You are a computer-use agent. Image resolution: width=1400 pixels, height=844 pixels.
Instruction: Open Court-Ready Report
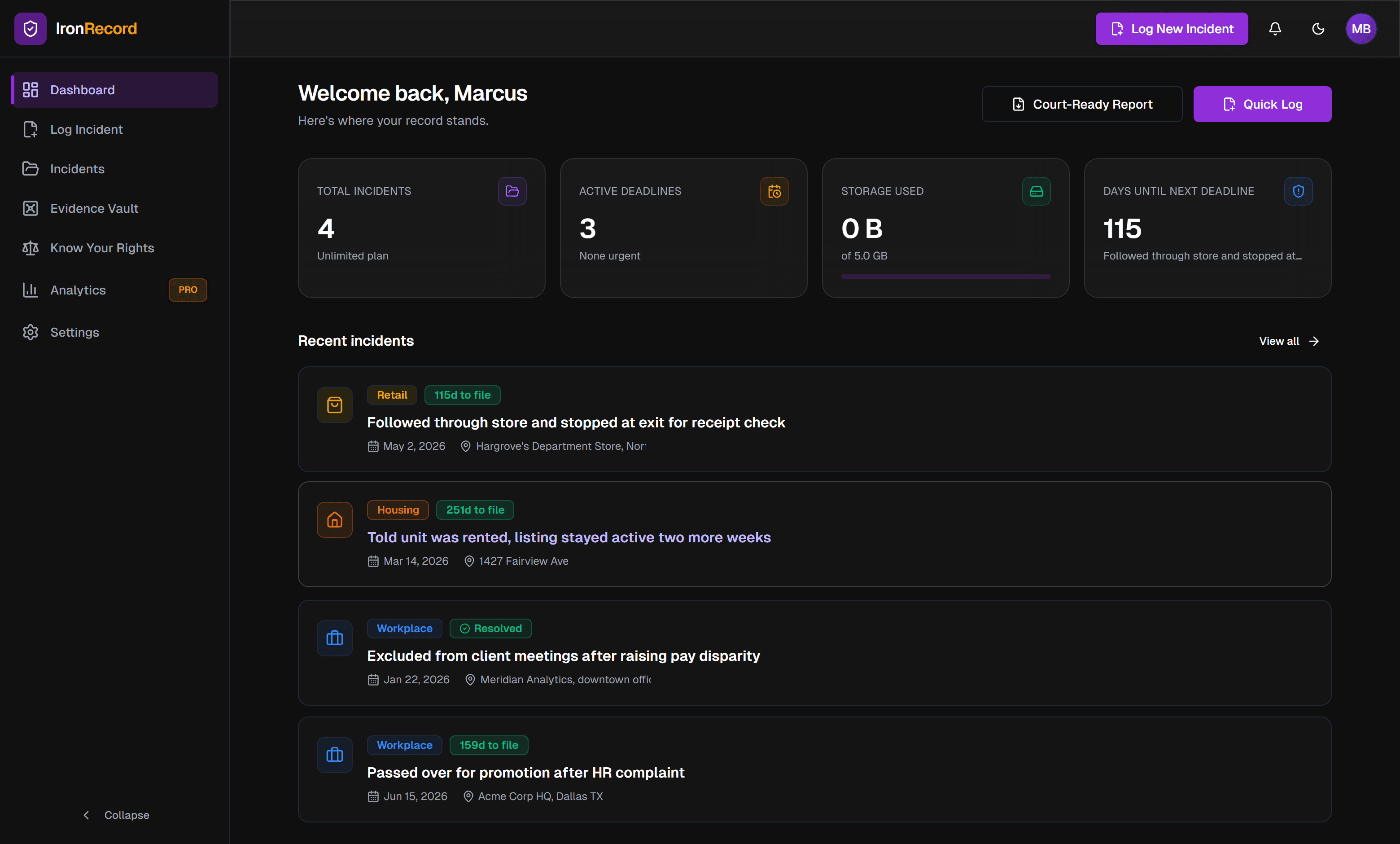tap(1082, 104)
